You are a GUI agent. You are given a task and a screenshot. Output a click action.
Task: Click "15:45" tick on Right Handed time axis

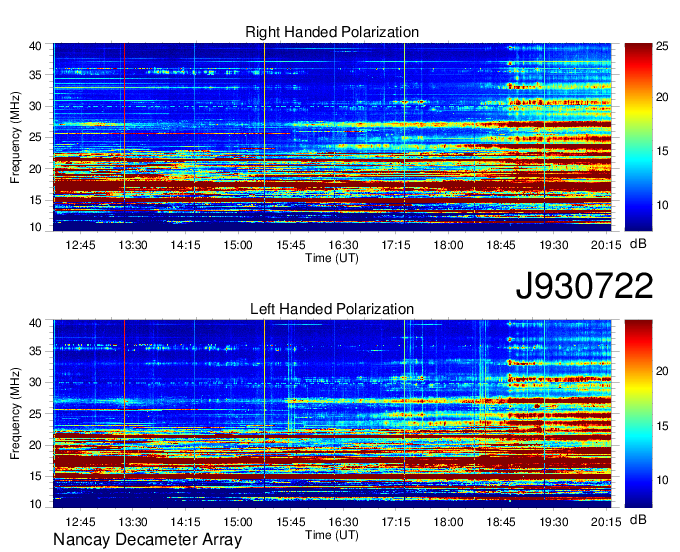point(291,245)
